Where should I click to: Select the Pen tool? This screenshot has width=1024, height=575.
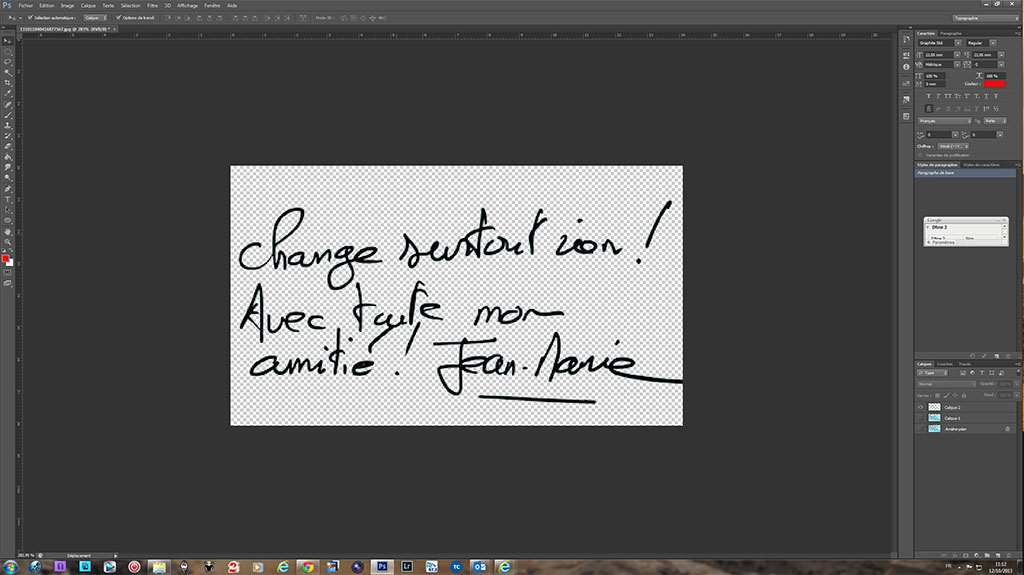click(8, 188)
